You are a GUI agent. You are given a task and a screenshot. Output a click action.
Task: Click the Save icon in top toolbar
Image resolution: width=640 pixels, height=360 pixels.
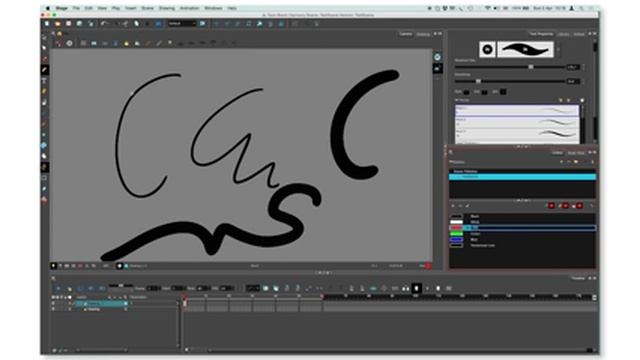[69, 24]
